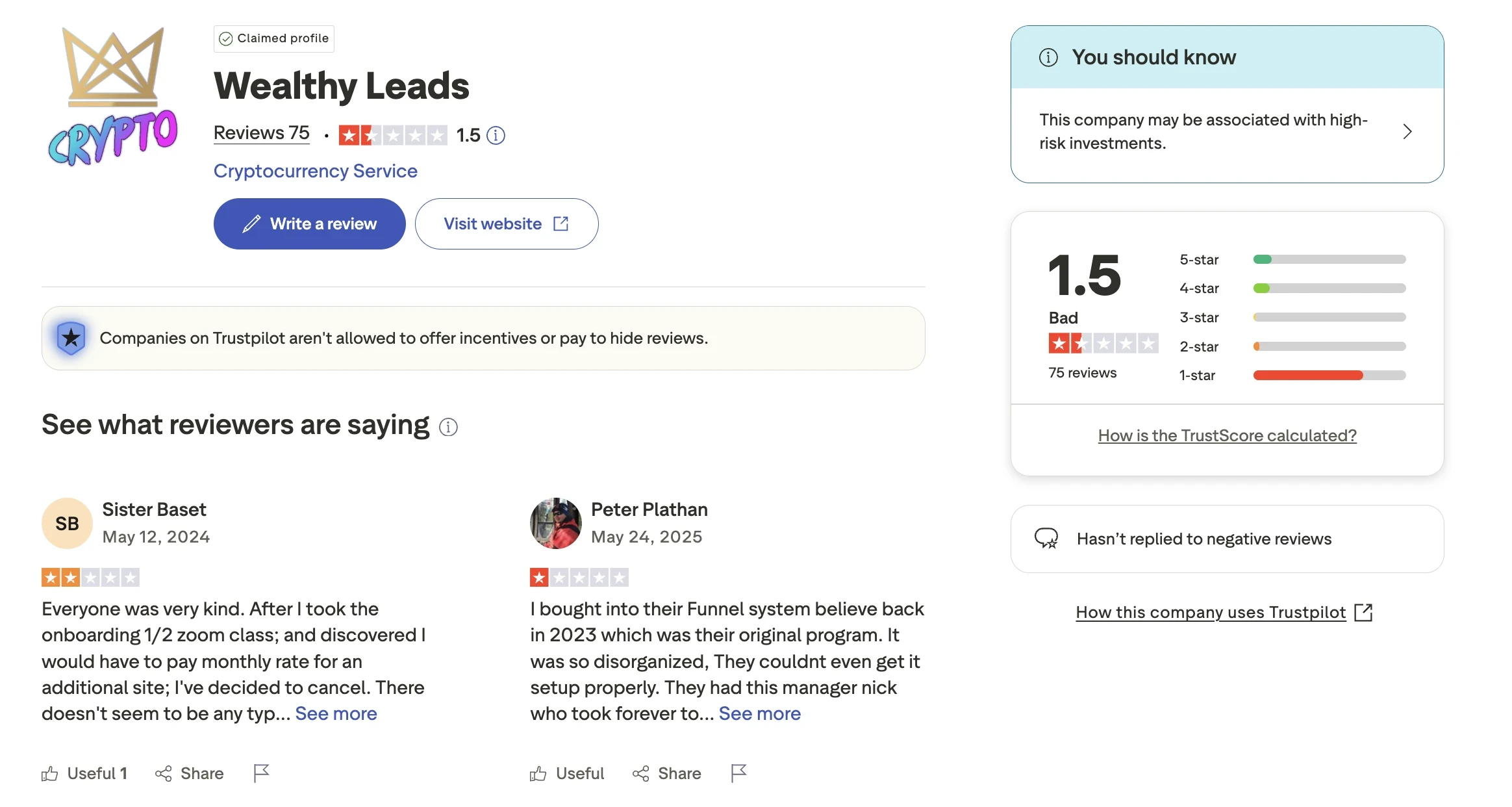Flag Peter Plathan's review
Image resolution: width=1512 pixels, height=807 pixels.
tap(738, 773)
